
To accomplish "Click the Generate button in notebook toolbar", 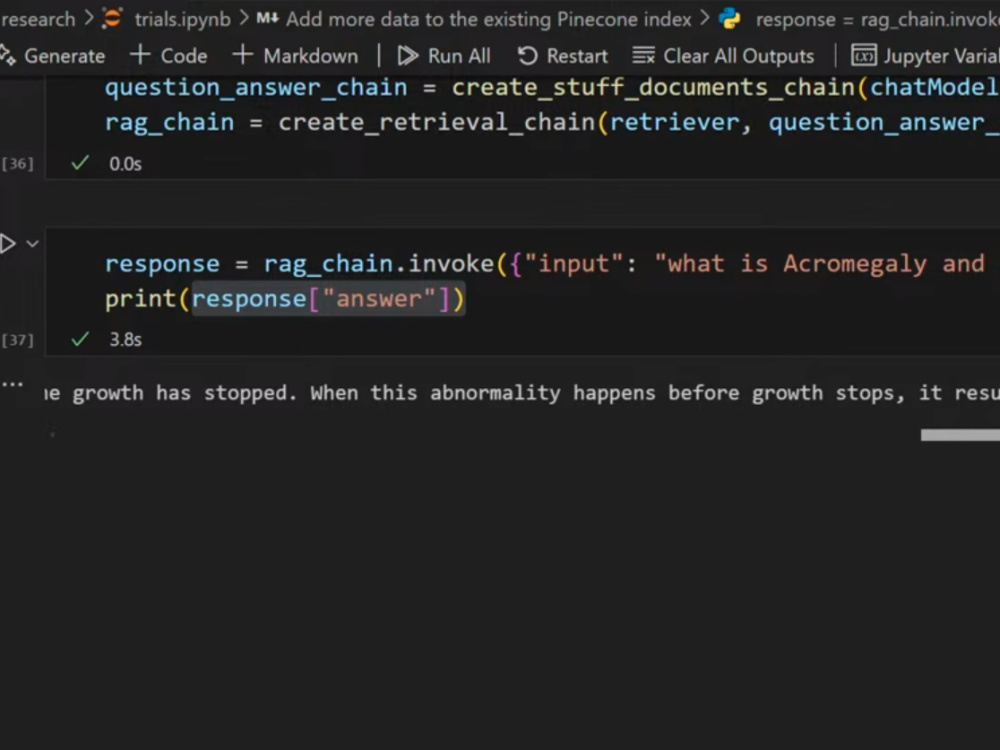I will click(52, 56).
